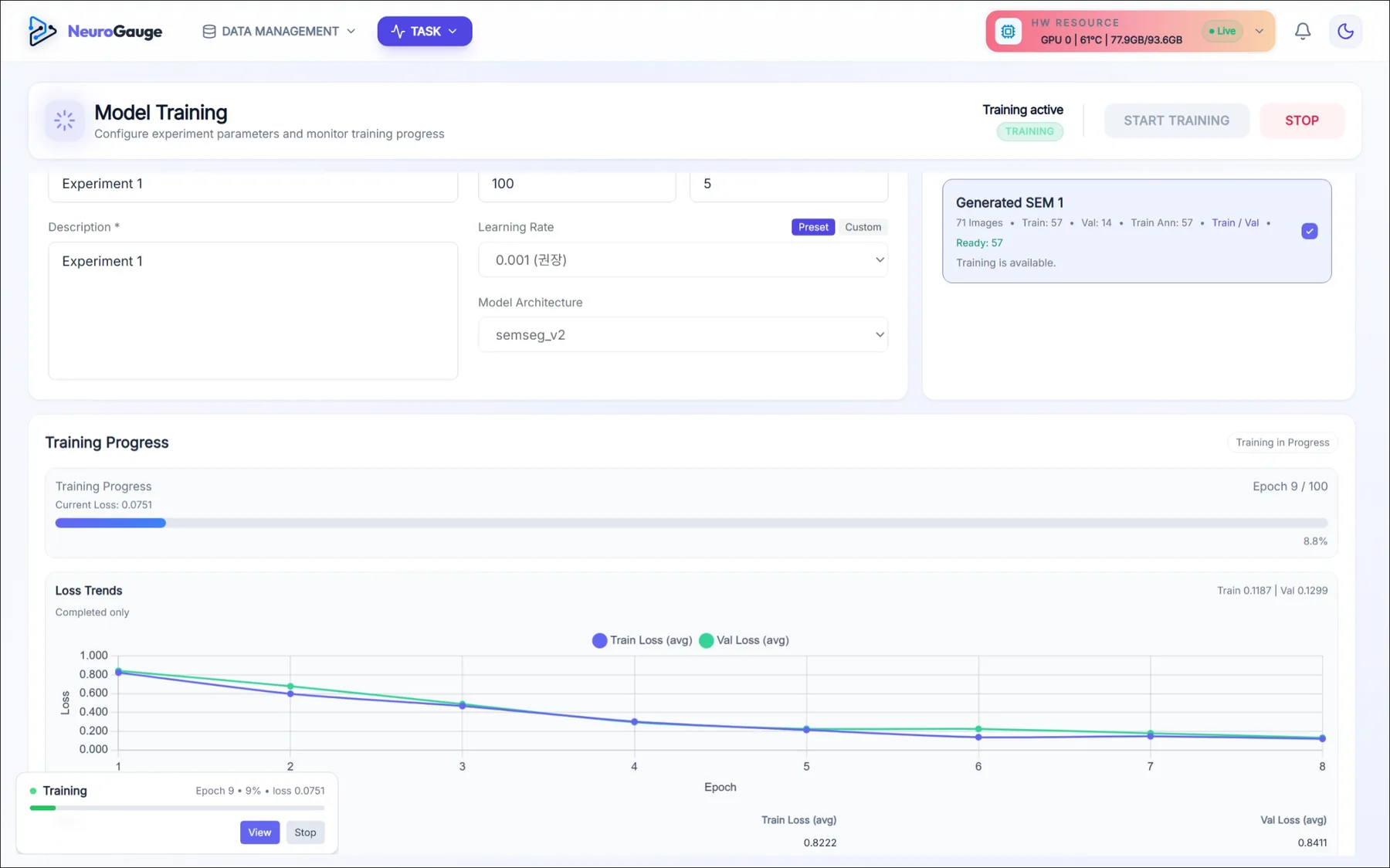The width and height of the screenshot is (1390, 868).
Task: Open the Data Management menu
Action: pyautogui.click(x=280, y=31)
